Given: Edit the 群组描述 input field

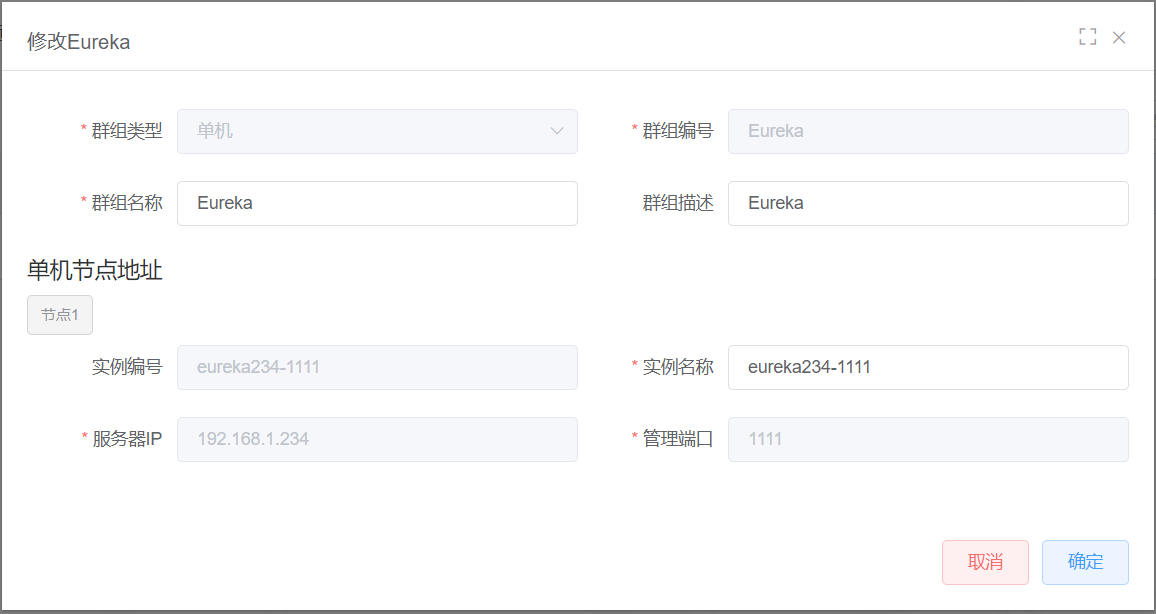Looking at the screenshot, I should (x=928, y=203).
